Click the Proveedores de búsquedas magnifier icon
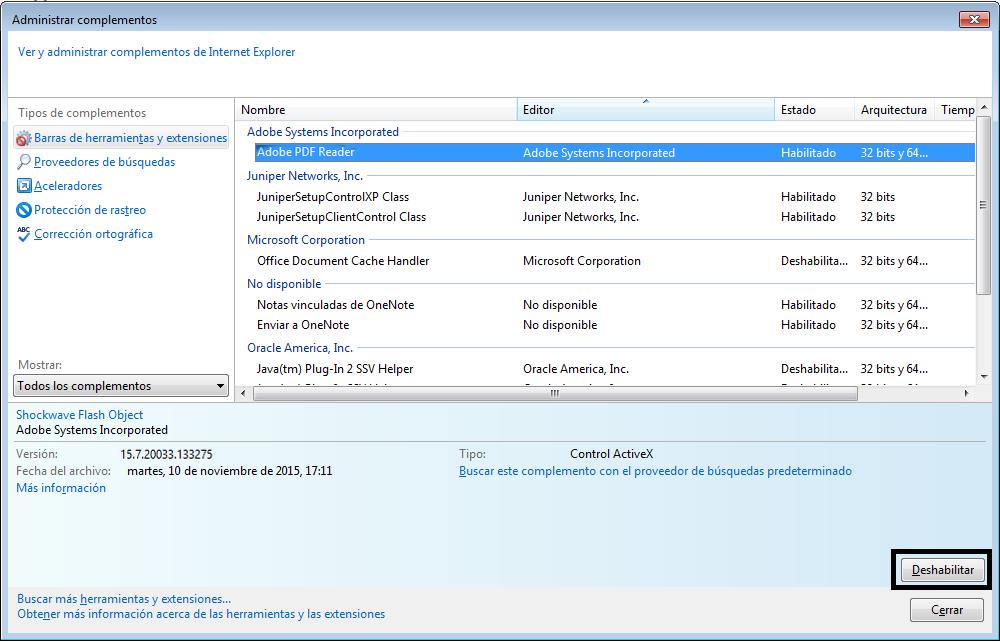1000x642 pixels. [x=24, y=162]
